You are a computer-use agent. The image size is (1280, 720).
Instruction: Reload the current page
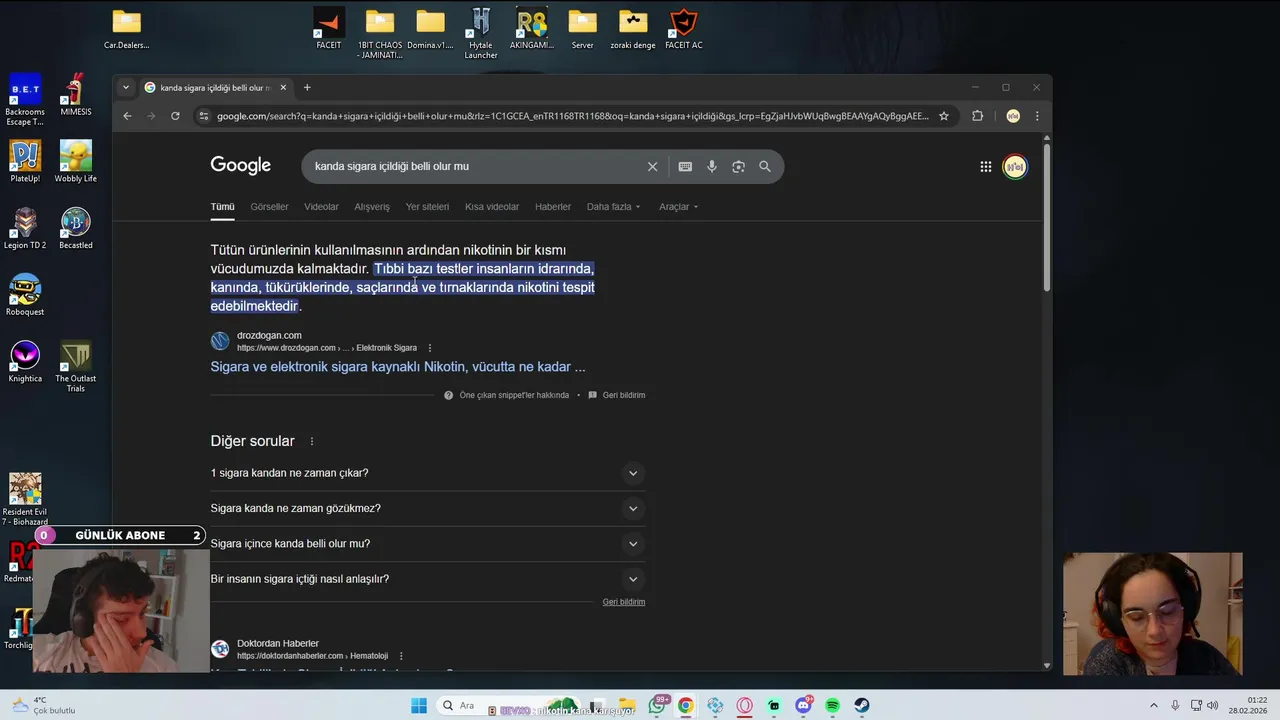coord(175,116)
